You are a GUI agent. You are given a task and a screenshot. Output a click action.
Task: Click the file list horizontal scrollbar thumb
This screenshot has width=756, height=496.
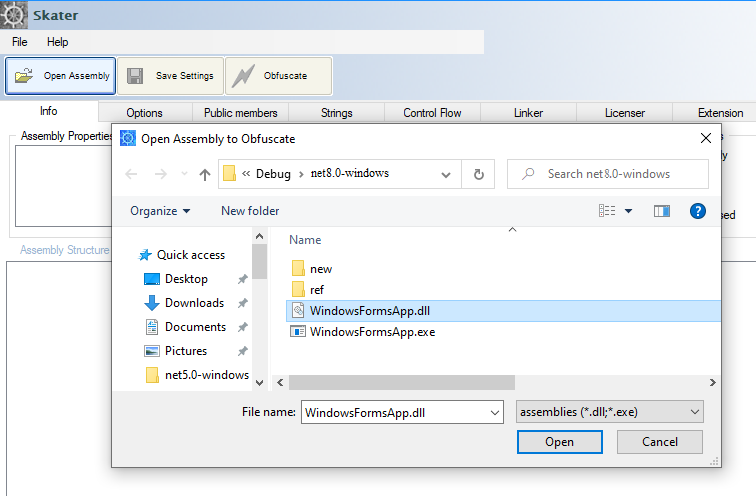(402, 383)
